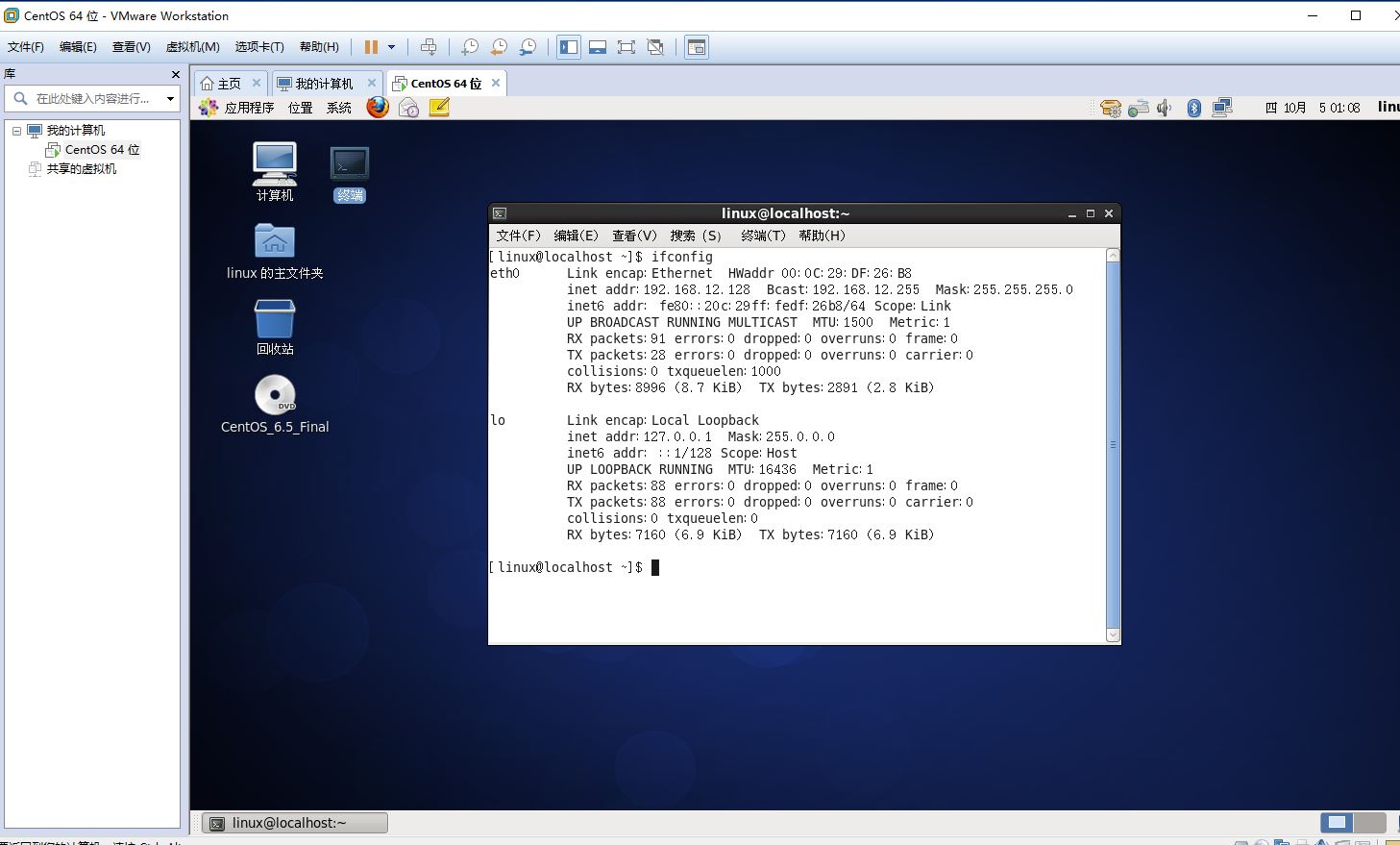Viewport: 1400px width, 845px height.
Task: Open terminal 终端(T) menu
Action: pos(763,236)
